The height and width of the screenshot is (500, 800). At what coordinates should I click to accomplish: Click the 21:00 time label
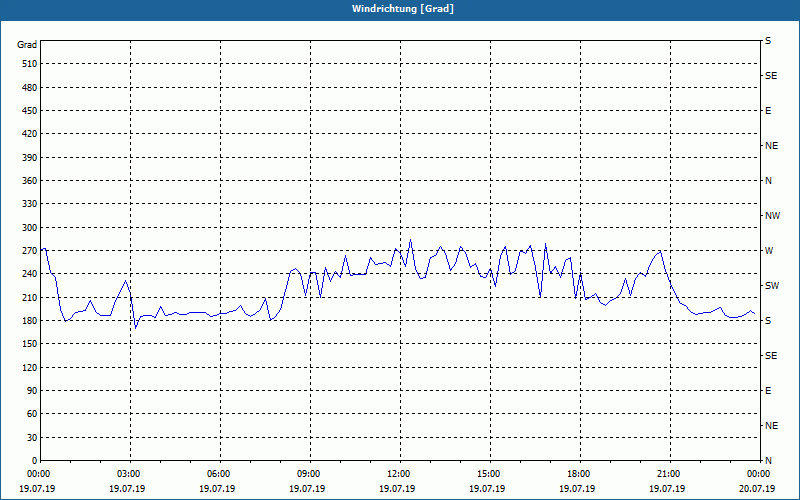click(x=670, y=474)
